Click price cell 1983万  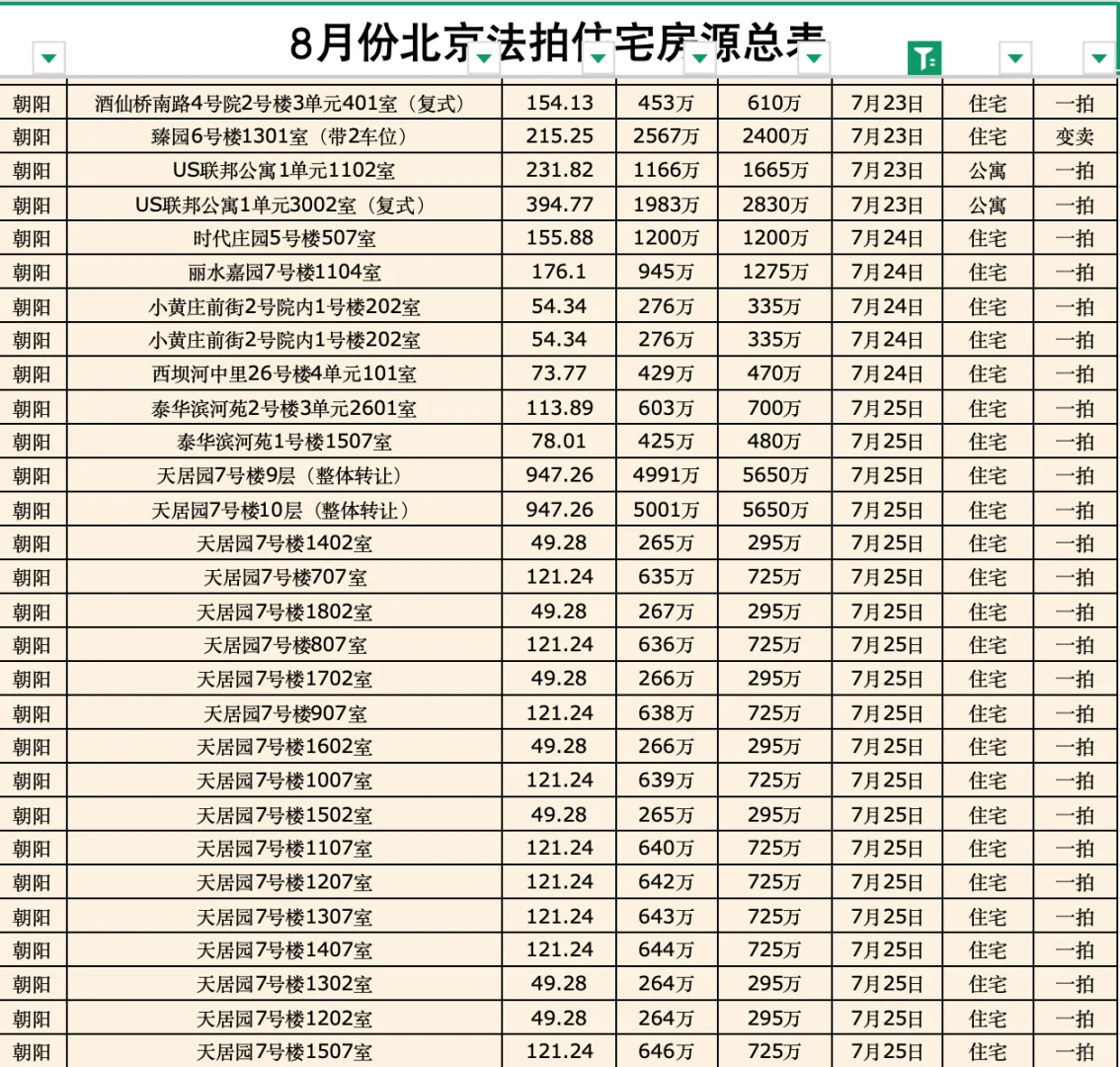pyautogui.click(x=666, y=205)
